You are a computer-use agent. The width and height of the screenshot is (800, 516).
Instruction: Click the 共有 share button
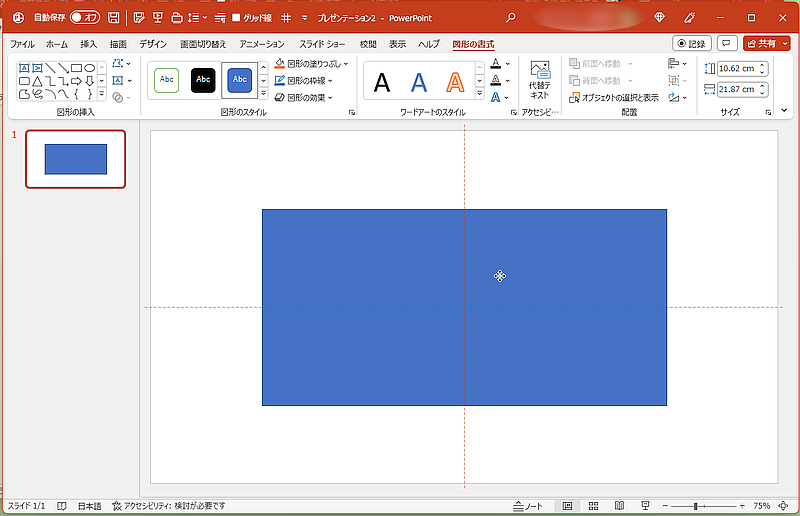(x=762, y=44)
